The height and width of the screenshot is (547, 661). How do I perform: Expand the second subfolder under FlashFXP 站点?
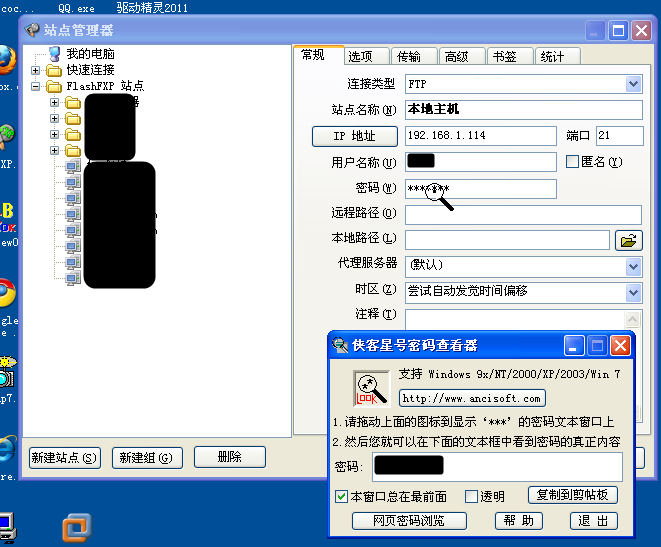point(54,118)
